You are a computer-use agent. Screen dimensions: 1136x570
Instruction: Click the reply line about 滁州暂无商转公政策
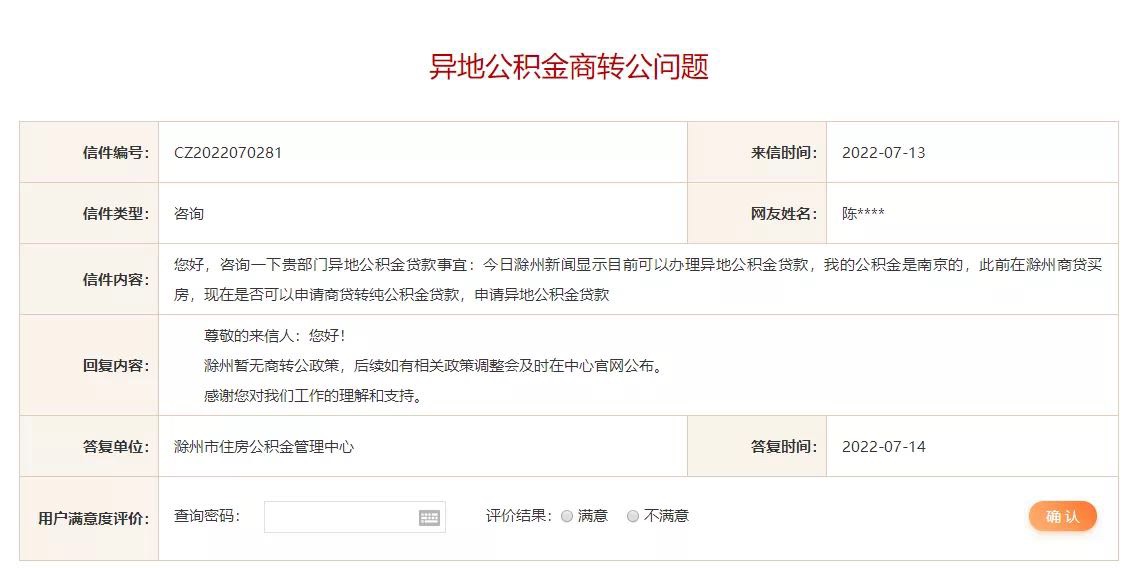click(433, 366)
